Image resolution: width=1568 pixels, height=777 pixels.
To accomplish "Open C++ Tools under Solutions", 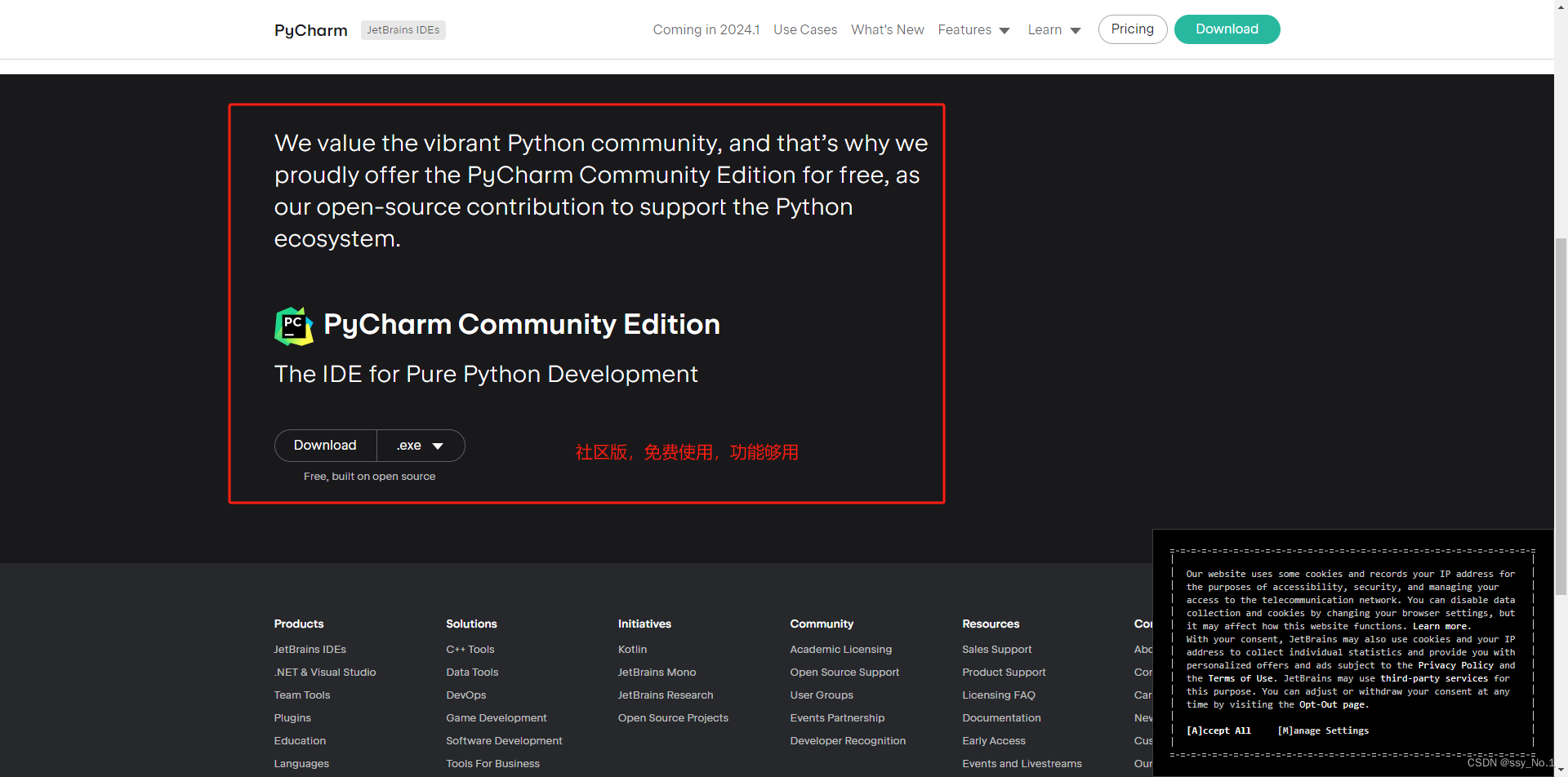I will point(470,650).
